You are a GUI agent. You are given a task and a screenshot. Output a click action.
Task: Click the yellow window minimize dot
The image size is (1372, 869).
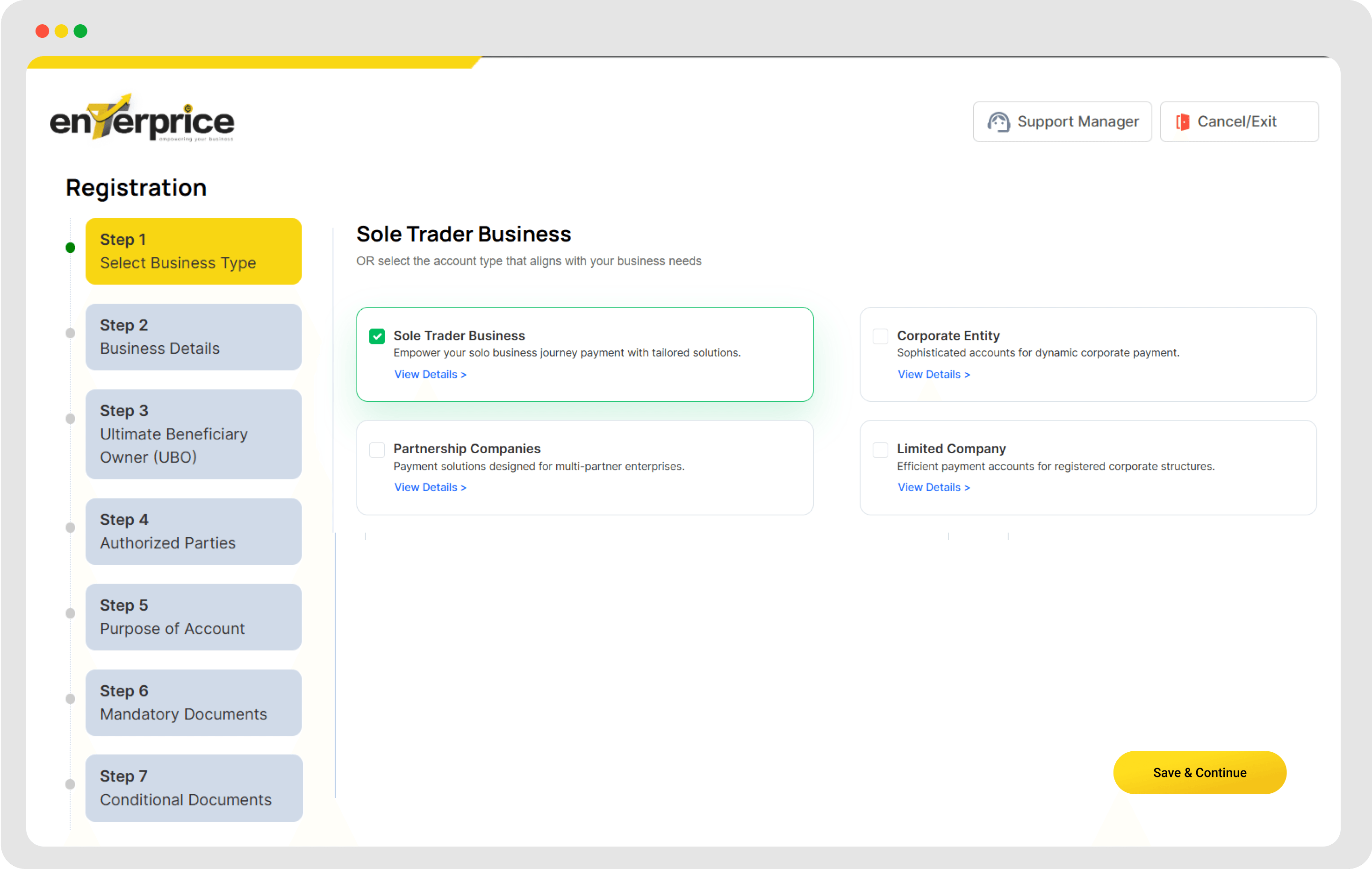62,31
